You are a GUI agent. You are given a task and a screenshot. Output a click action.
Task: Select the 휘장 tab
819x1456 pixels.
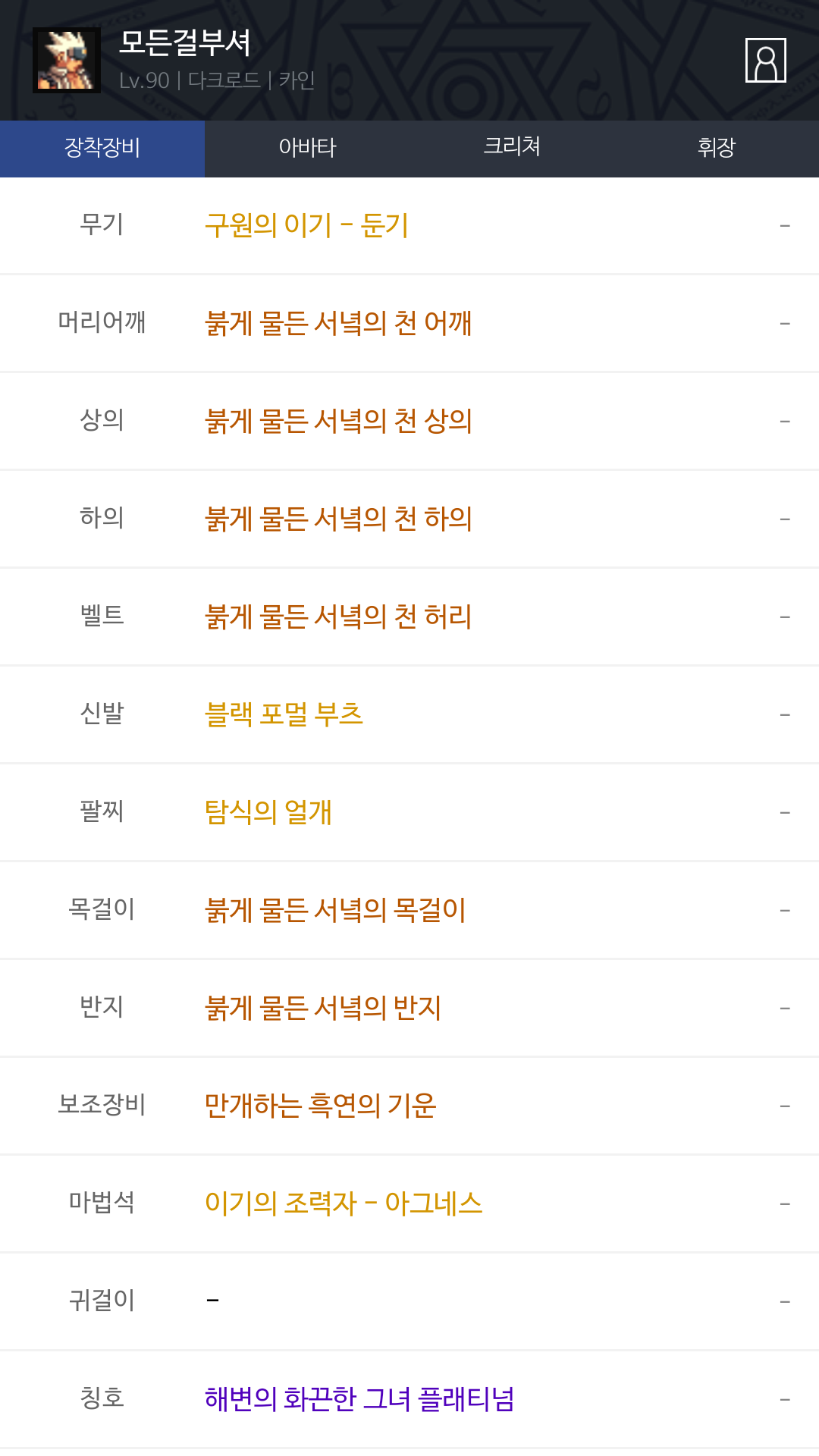[717, 148]
